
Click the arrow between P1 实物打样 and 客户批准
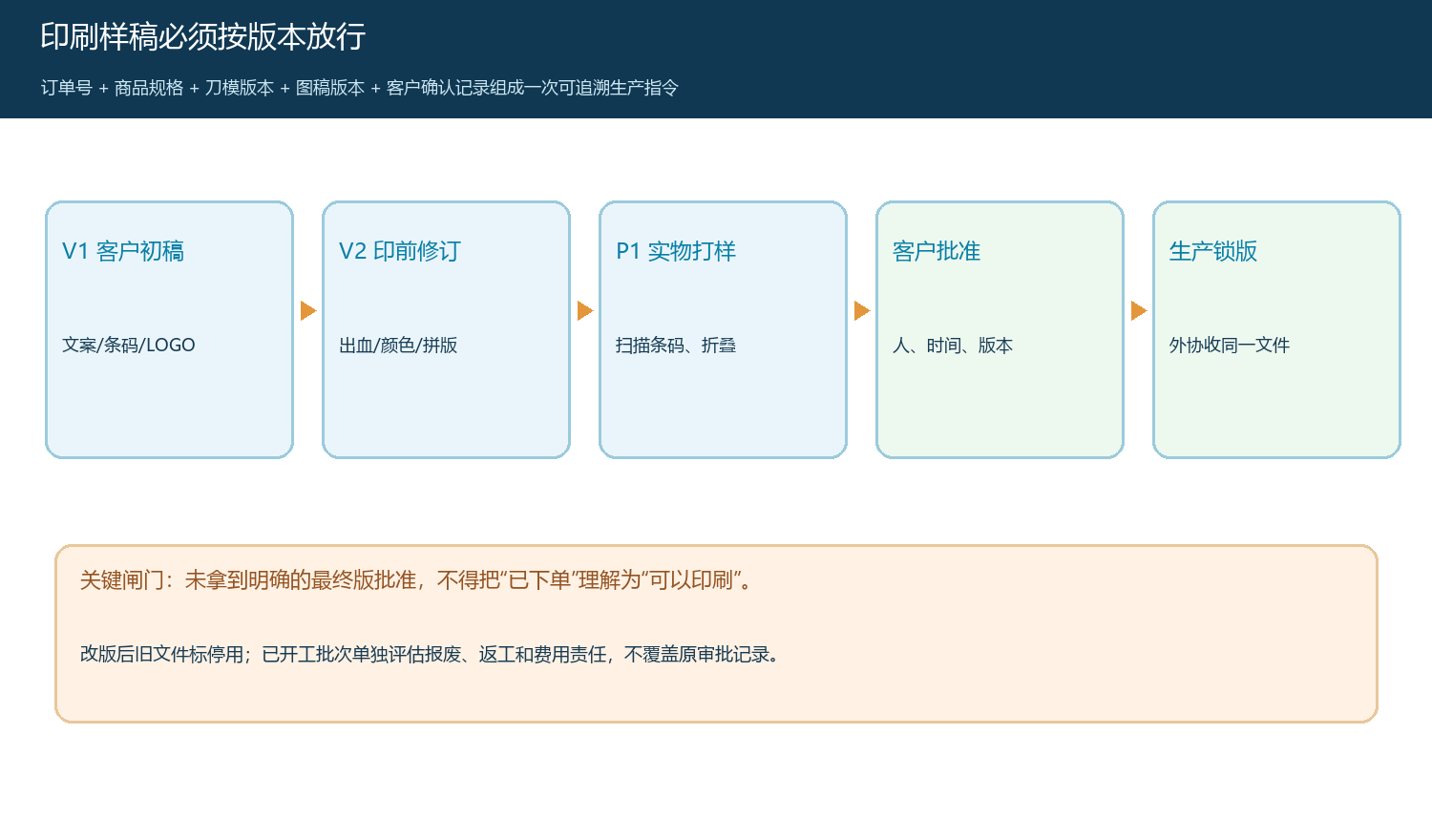(862, 310)
